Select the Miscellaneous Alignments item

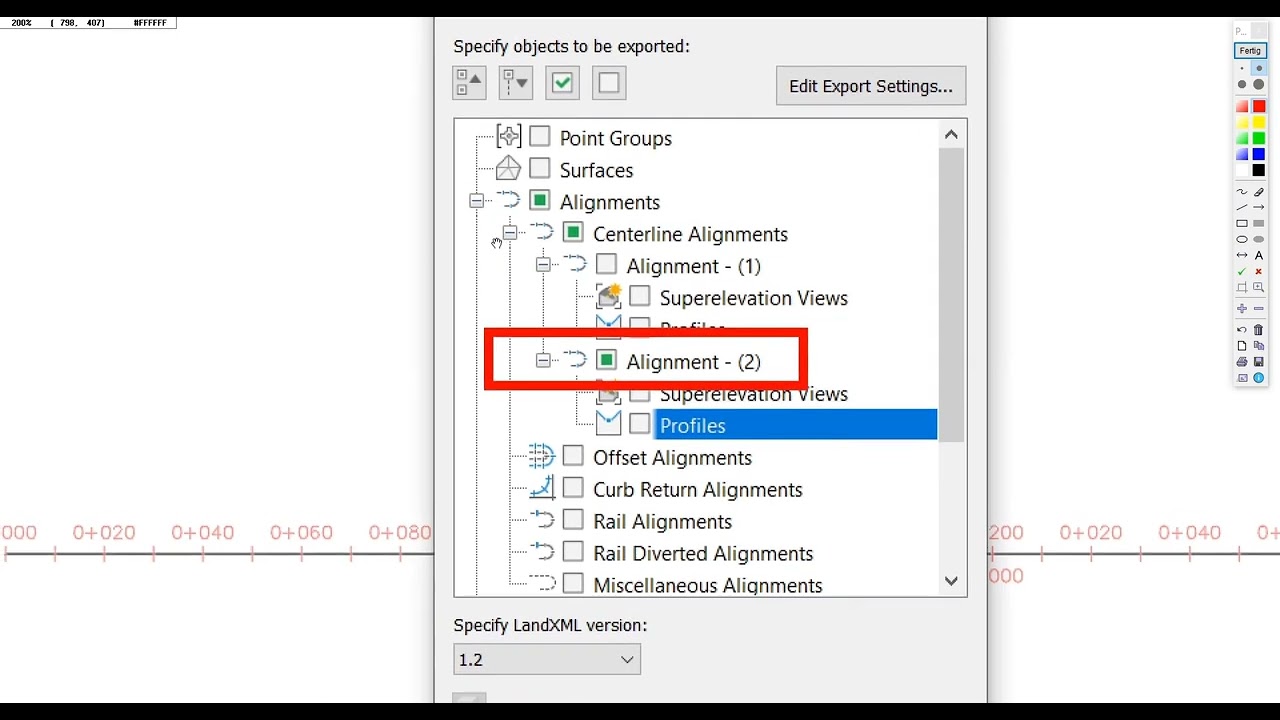708,585
